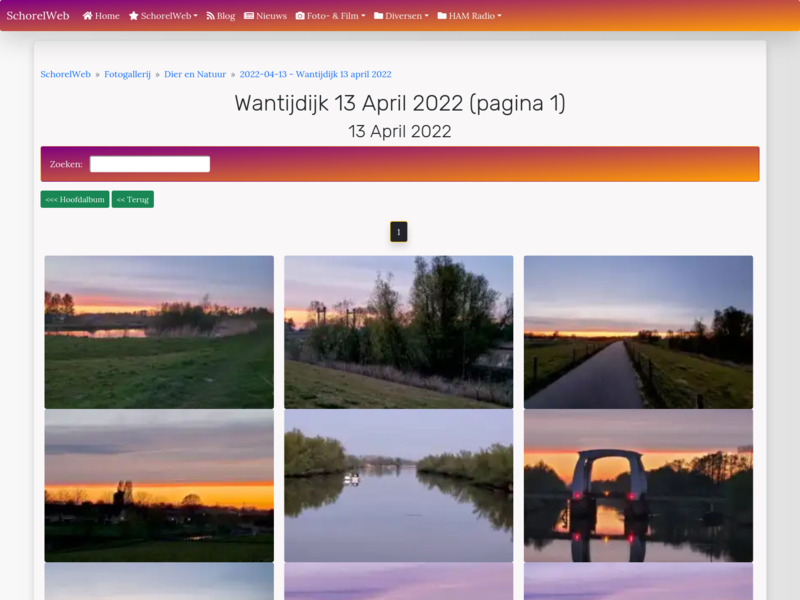Click the Zoeken: label text
The width and height of the screenshot is (800, 600).
pos(66,164)
